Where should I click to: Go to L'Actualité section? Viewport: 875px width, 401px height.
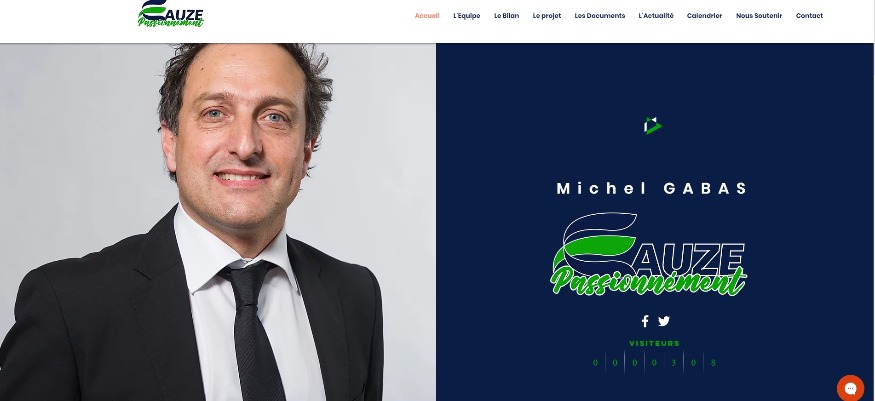(656, 16)
